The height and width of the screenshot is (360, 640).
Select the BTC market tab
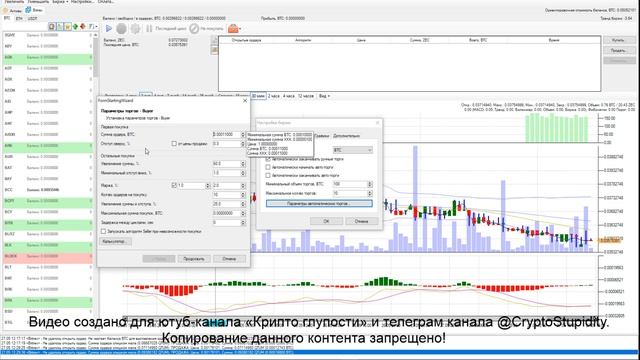7,18
